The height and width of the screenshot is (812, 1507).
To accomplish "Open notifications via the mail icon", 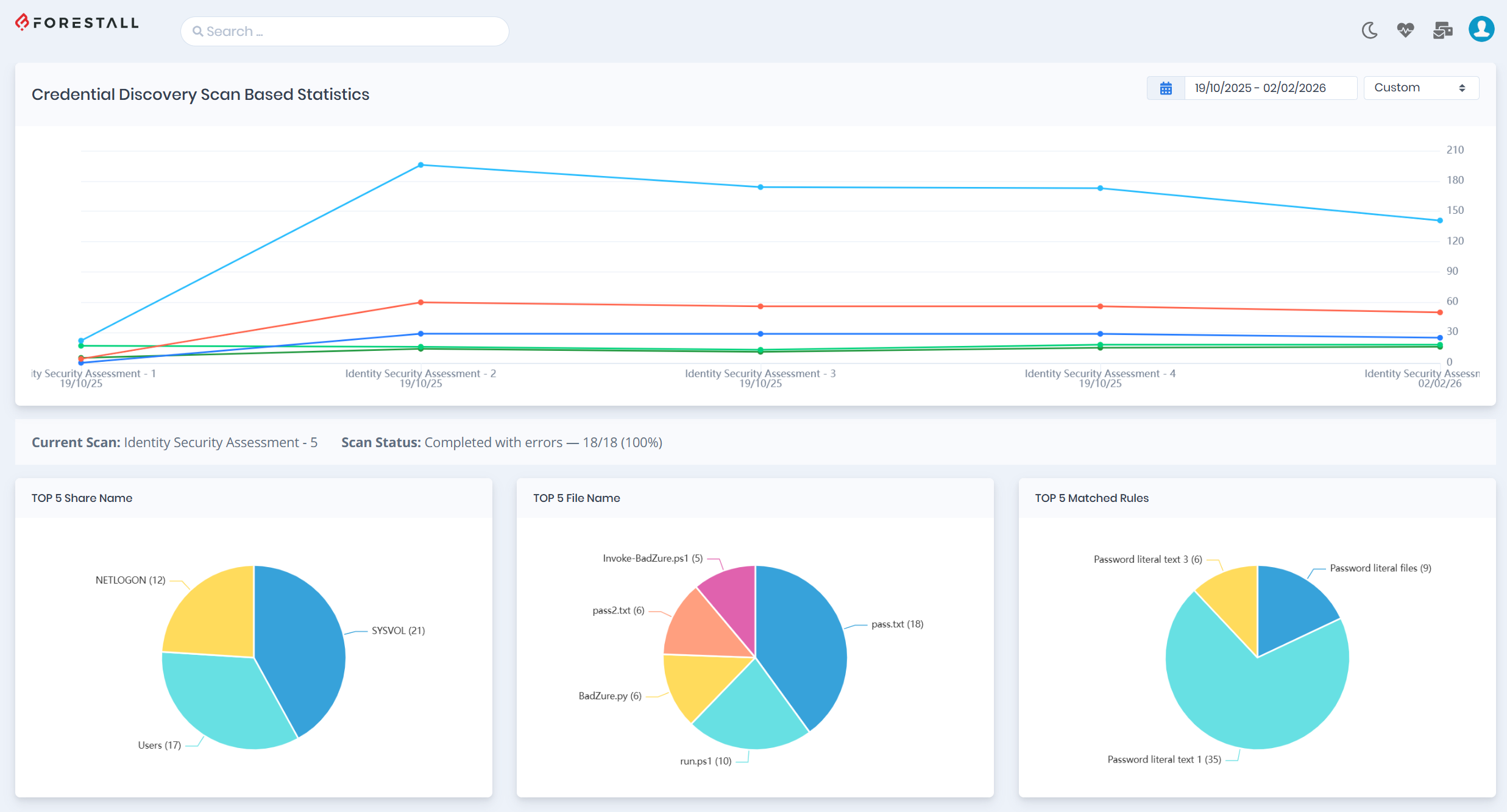I will coord(1442,30).
